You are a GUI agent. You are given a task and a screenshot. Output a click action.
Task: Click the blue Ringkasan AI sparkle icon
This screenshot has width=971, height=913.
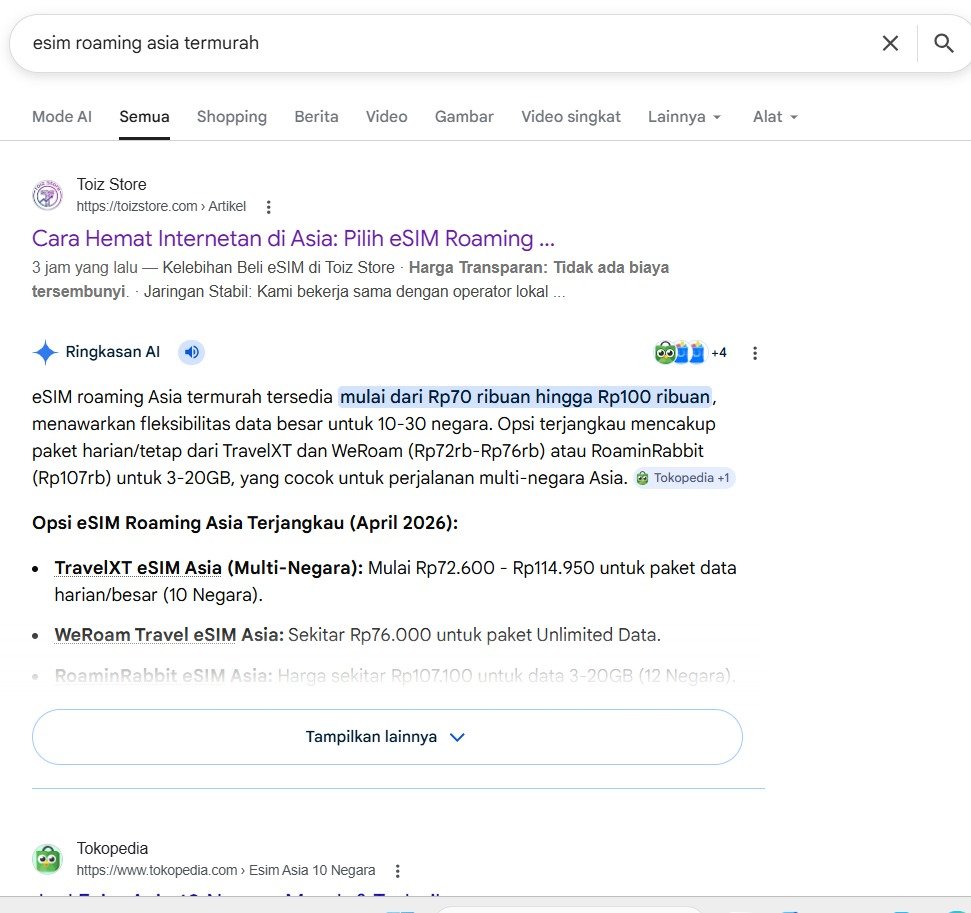pos(45,352)
